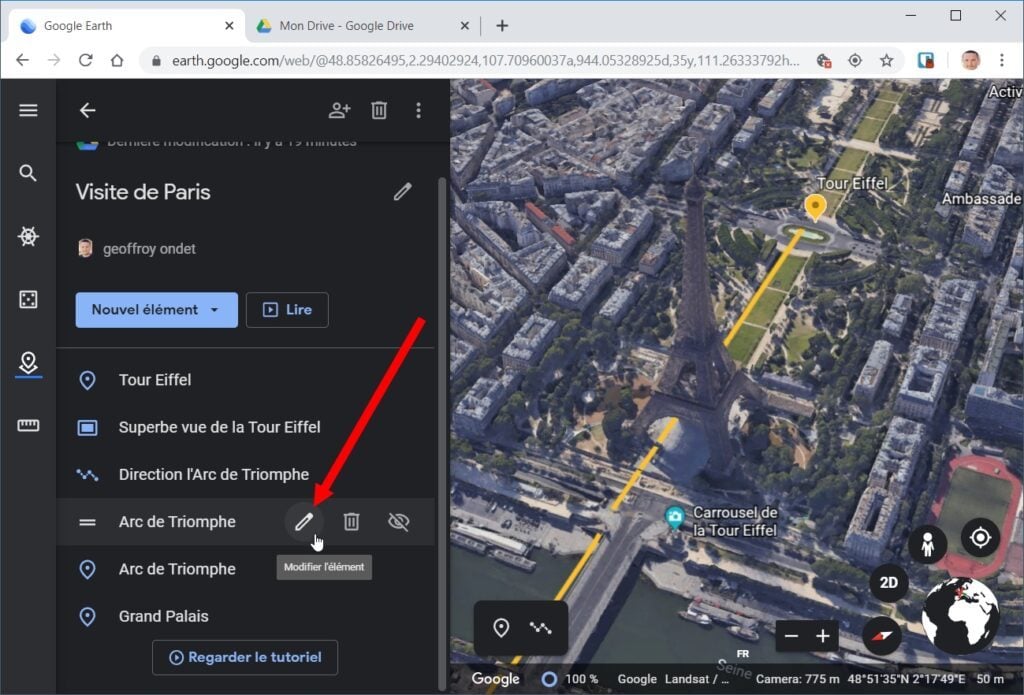Click yellow Tour Eiffel pin on map
1024x695 pixels.
click(815, 207)
